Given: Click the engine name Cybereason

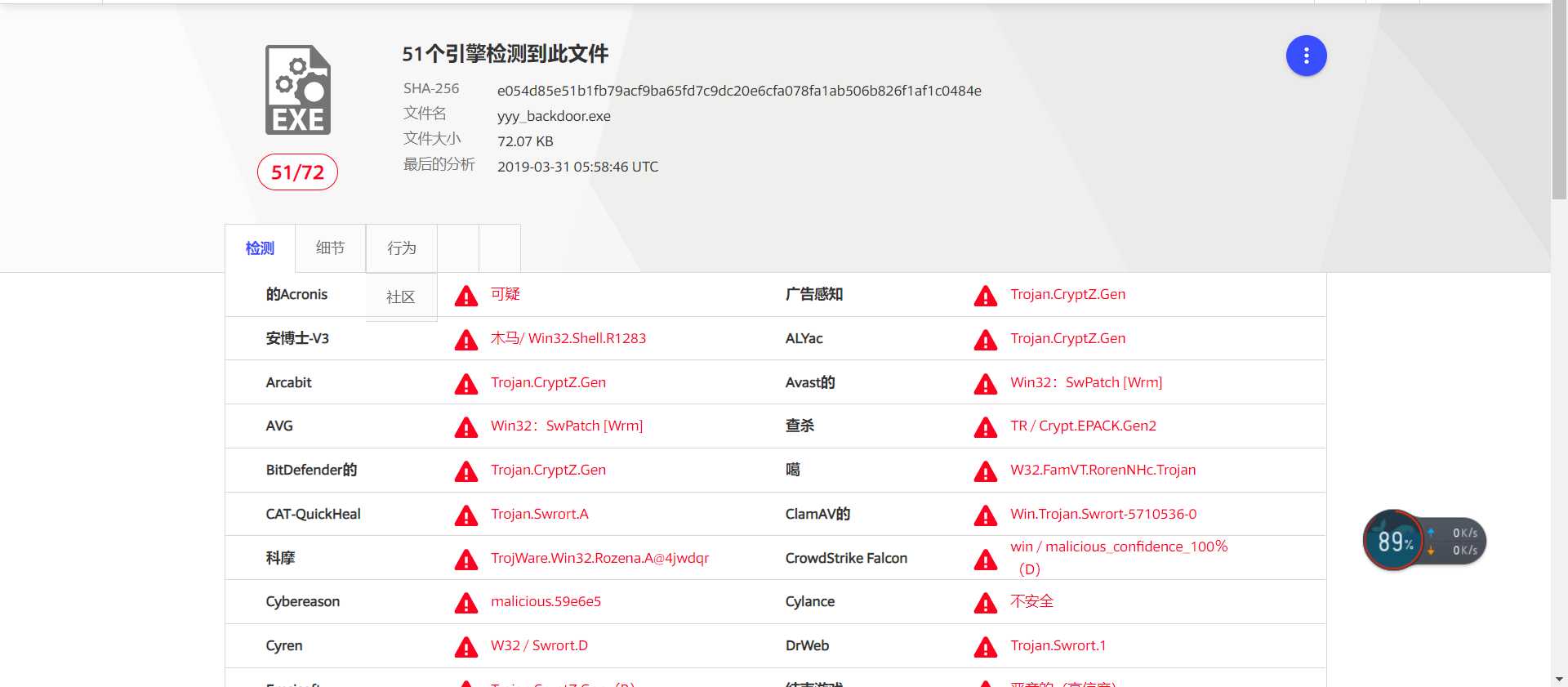Looking at the screenshot, I should (x=302, y=601).
